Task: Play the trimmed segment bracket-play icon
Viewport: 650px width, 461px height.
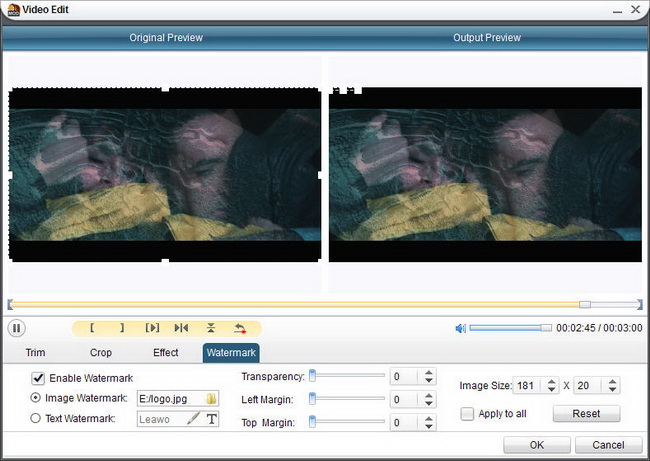Action: tap(152, 328)
